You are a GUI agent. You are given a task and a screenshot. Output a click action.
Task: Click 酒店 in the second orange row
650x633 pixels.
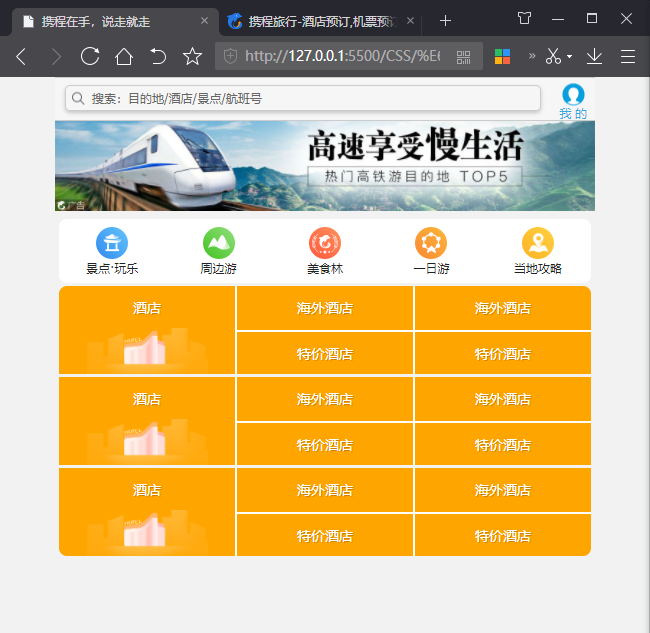point(147,421)
